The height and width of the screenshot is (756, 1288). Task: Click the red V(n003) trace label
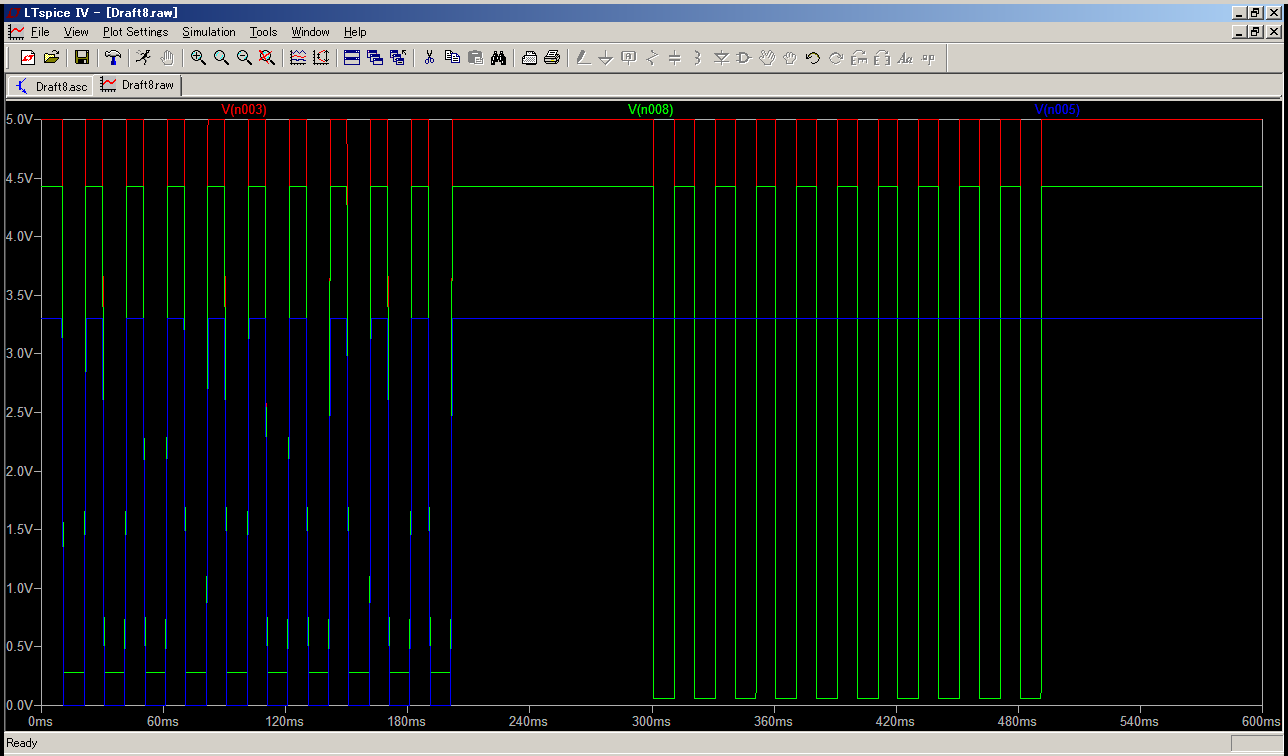tap(244, 110)
